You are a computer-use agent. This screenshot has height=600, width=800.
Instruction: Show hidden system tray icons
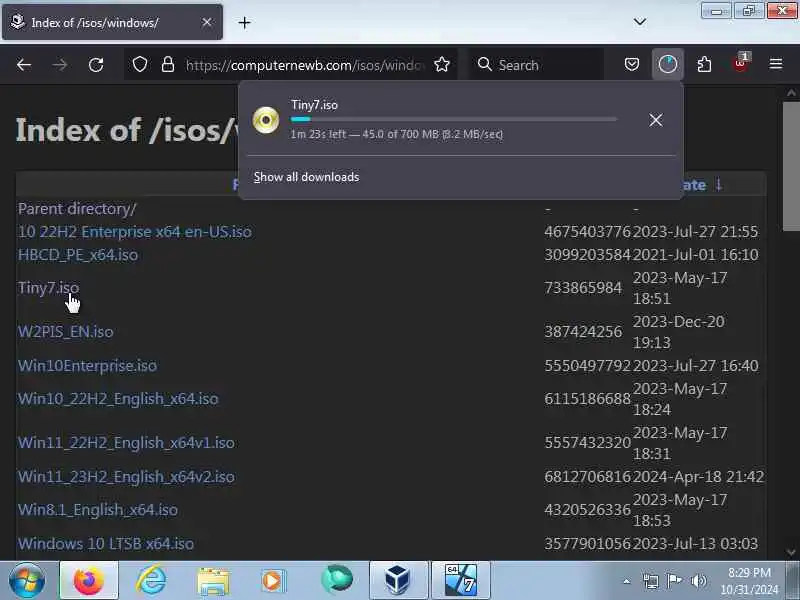click(x=627, y=581)
